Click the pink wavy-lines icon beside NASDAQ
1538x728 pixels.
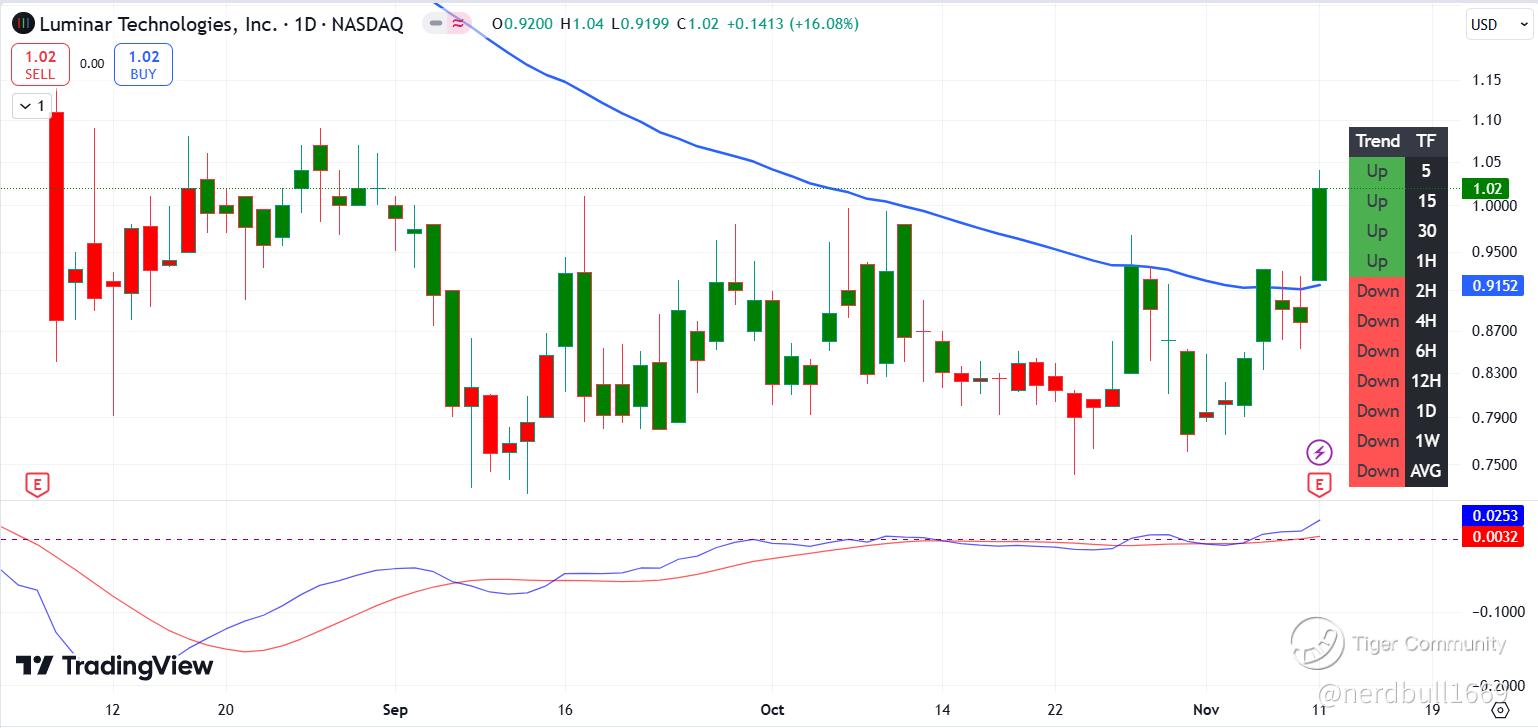(458, 24)
